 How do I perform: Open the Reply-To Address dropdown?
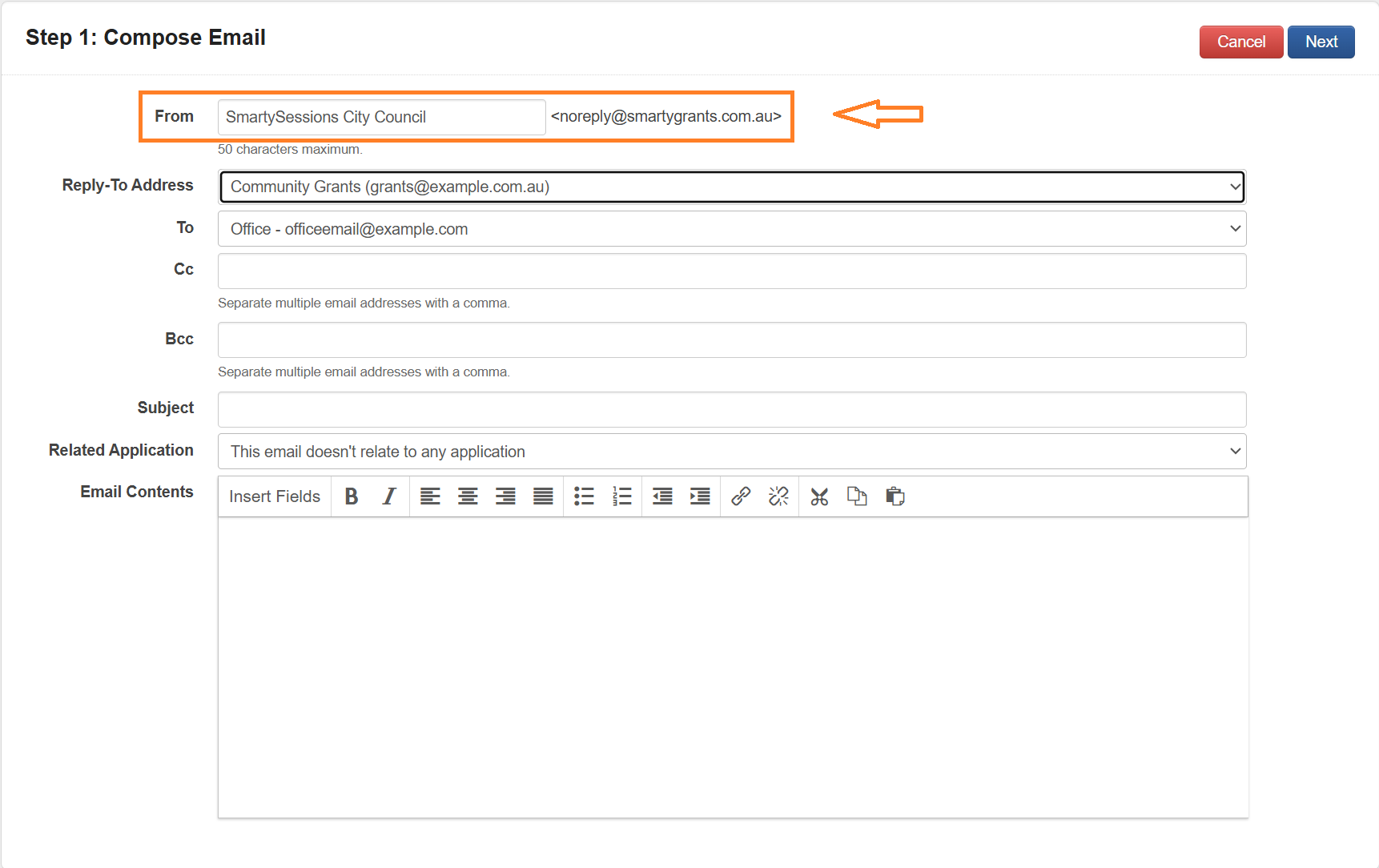(x=731, y=187)
